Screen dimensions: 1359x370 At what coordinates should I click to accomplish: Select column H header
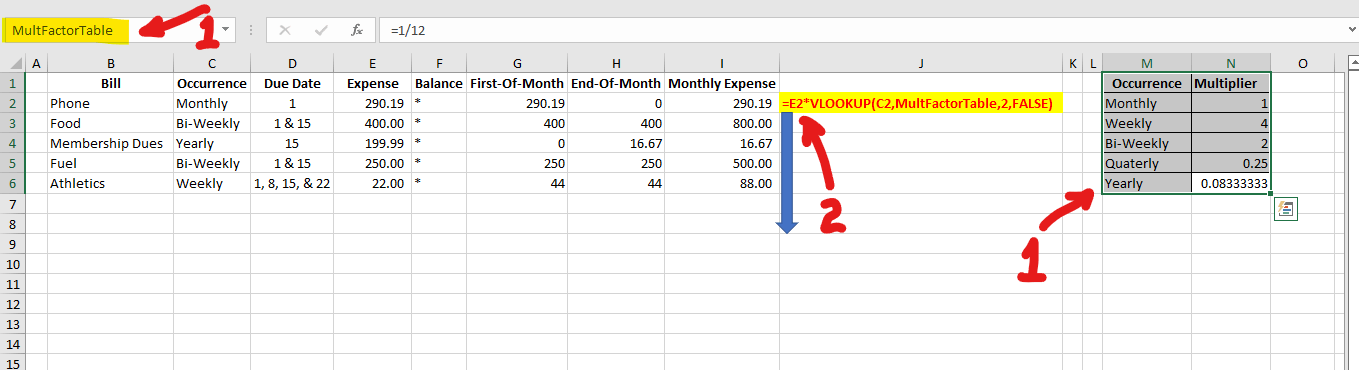616,64
